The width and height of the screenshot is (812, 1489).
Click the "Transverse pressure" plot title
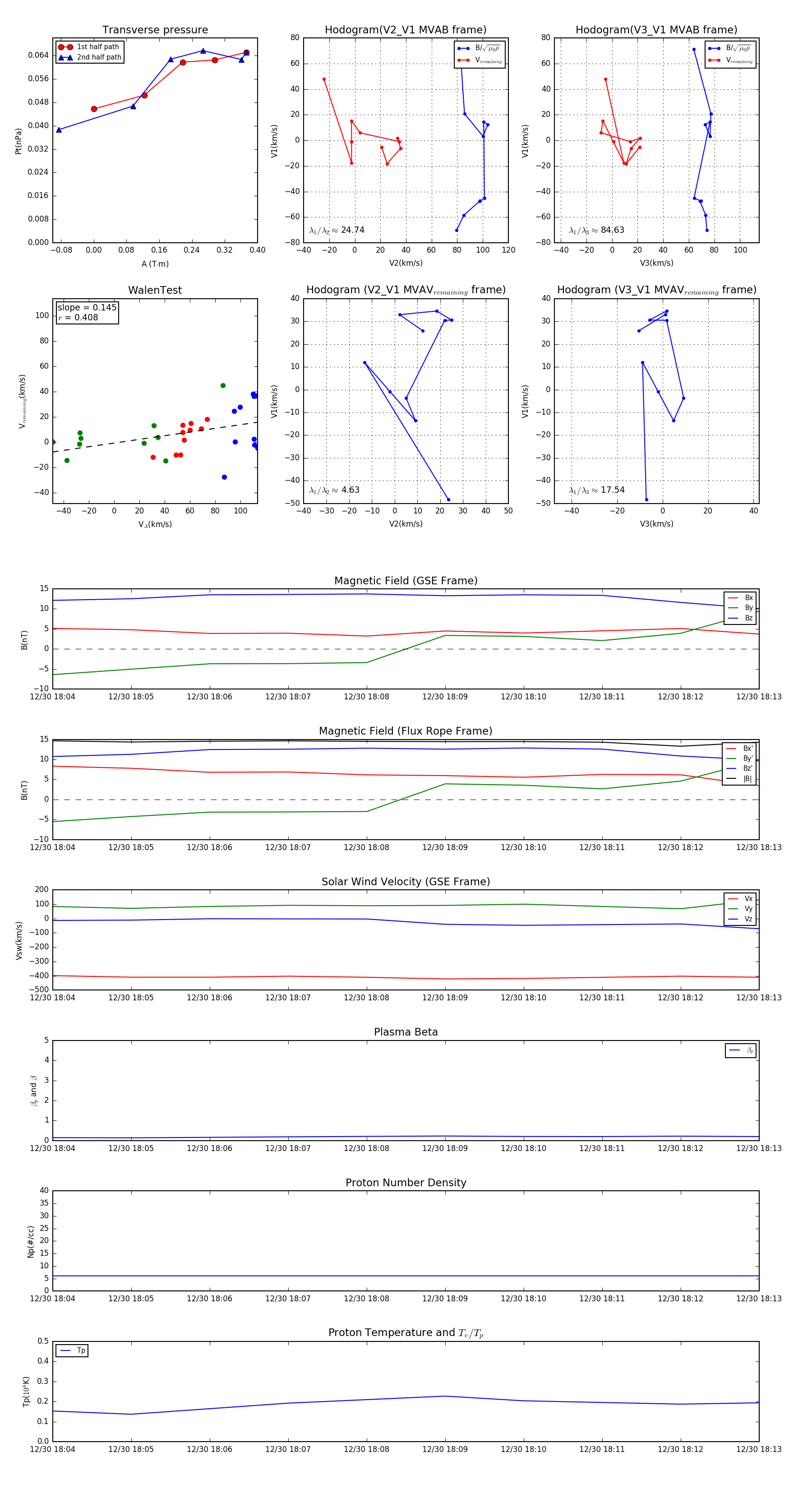point(155,30)
